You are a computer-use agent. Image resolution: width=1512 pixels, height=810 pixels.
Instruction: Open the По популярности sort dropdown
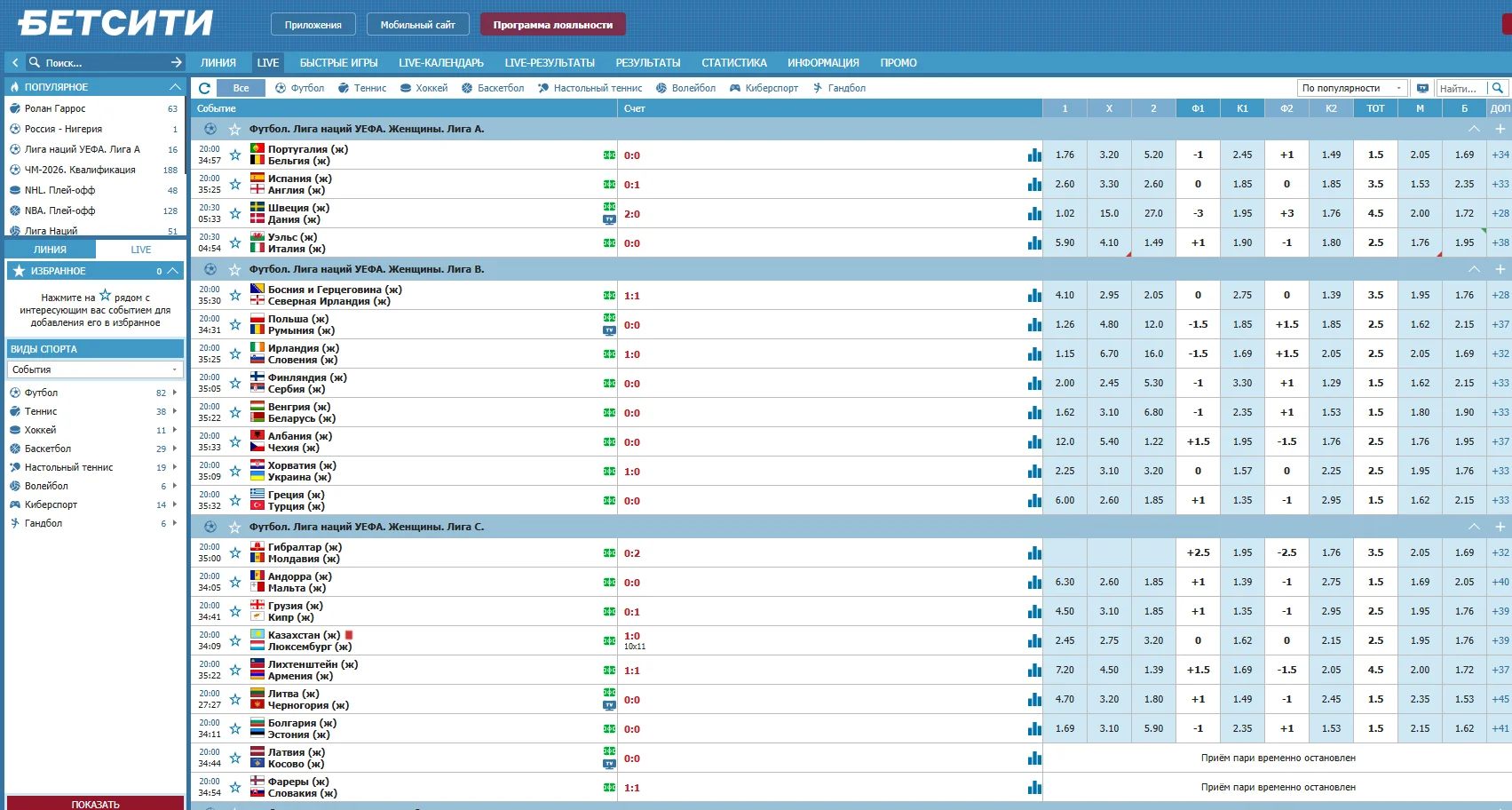(1351, 88)
